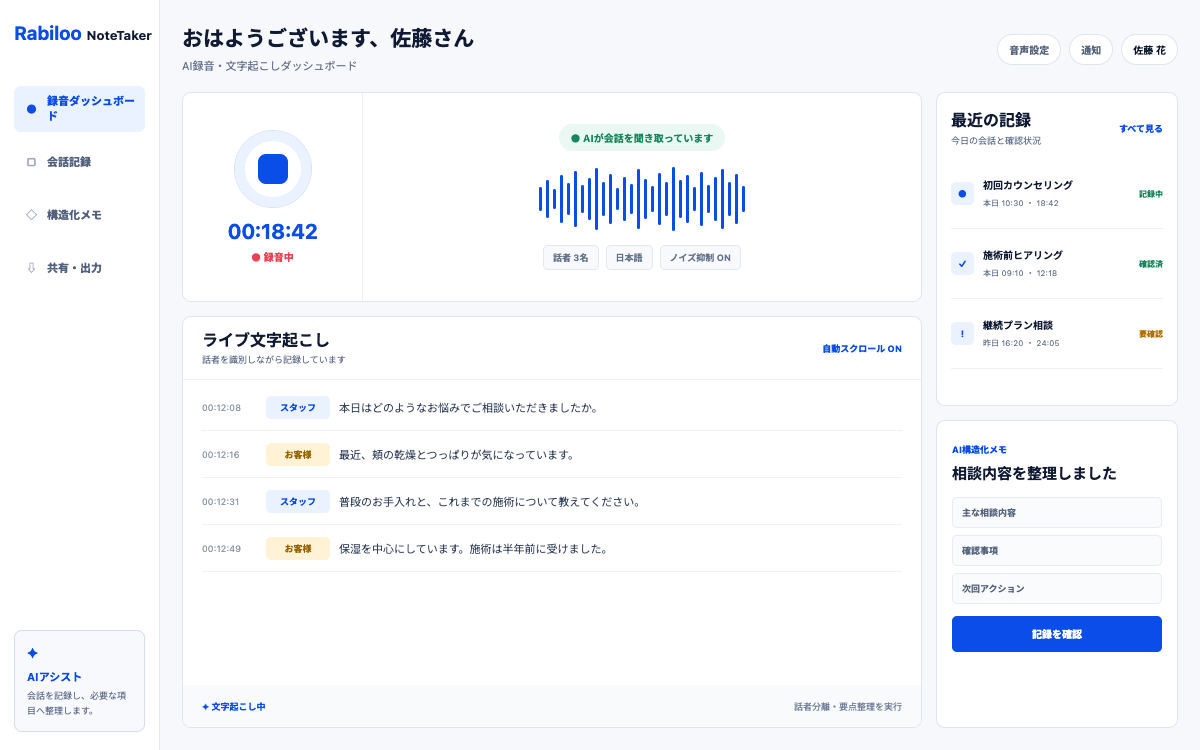Open 音声設定 in the header
1200x750 pixels.
1029,50
